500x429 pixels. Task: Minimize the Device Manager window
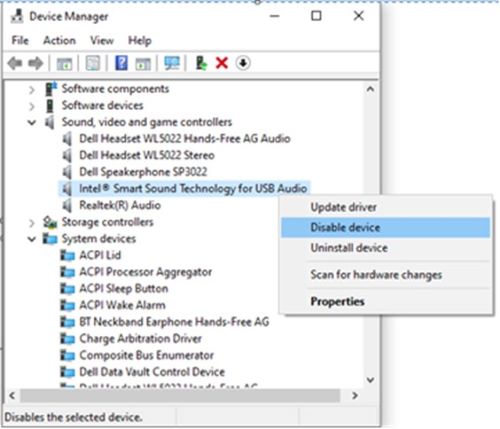tap(275, 16)
